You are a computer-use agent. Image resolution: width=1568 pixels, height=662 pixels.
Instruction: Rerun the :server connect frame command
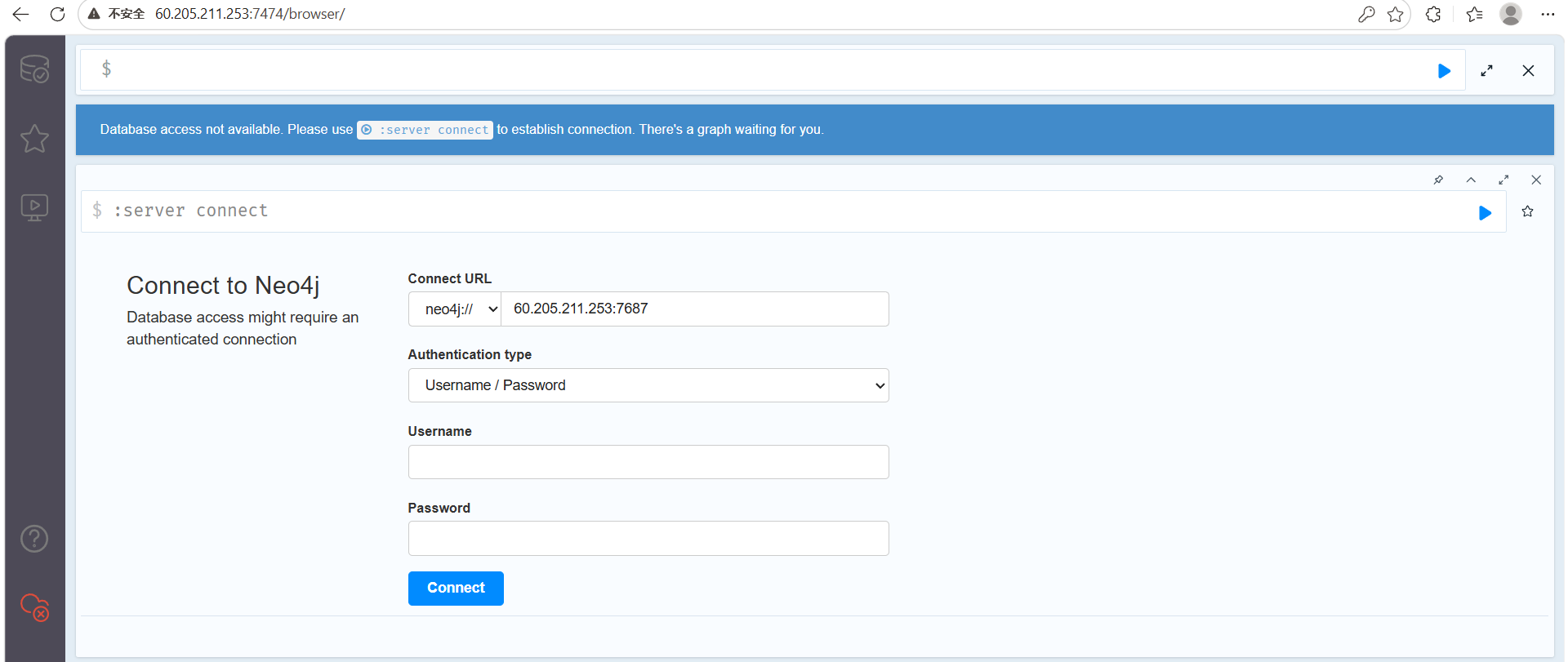tap(1485, 213)
